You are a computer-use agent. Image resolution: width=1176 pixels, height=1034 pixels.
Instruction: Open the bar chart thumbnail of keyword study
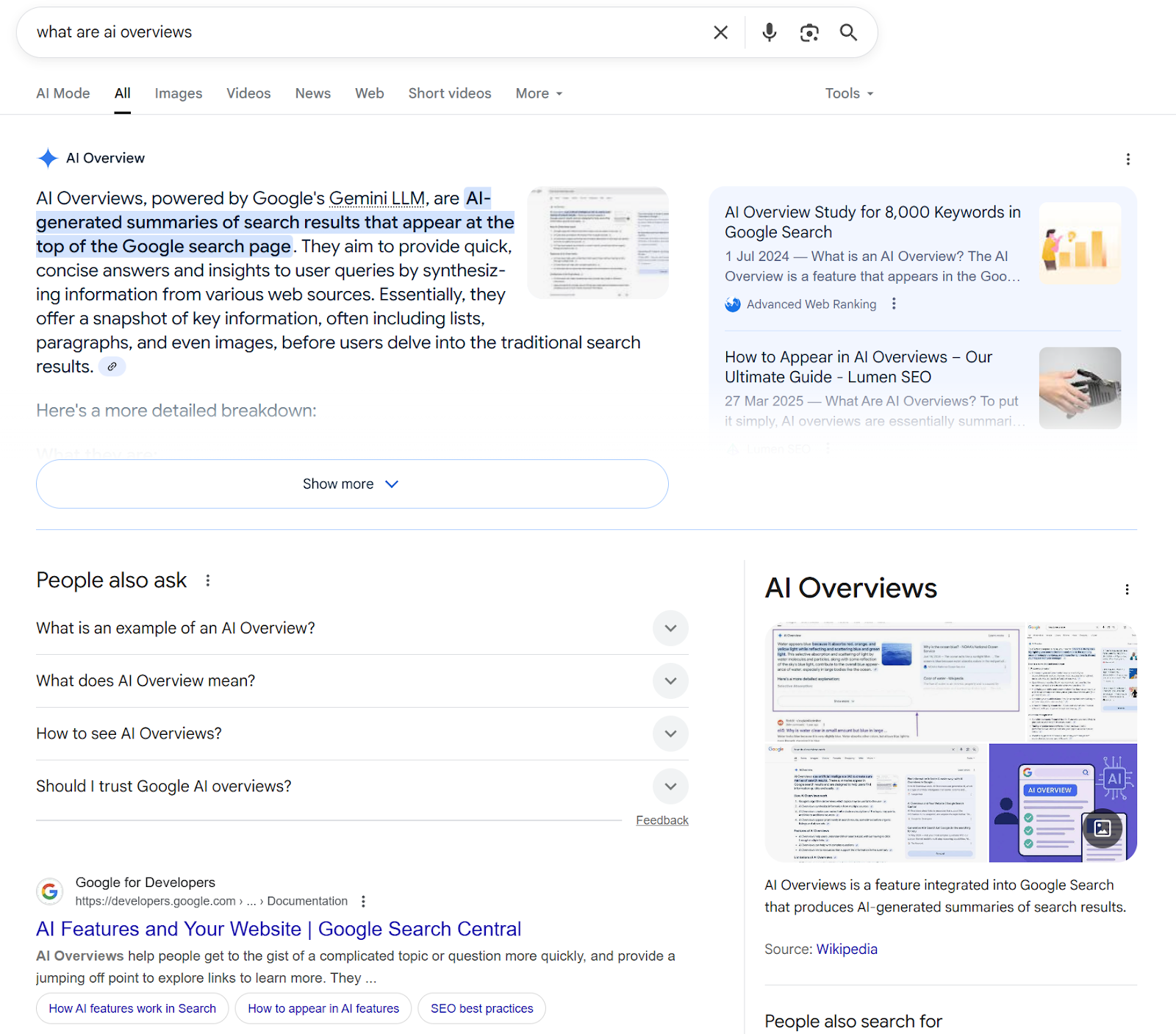pyautogui.click(x=1080, y=243)
